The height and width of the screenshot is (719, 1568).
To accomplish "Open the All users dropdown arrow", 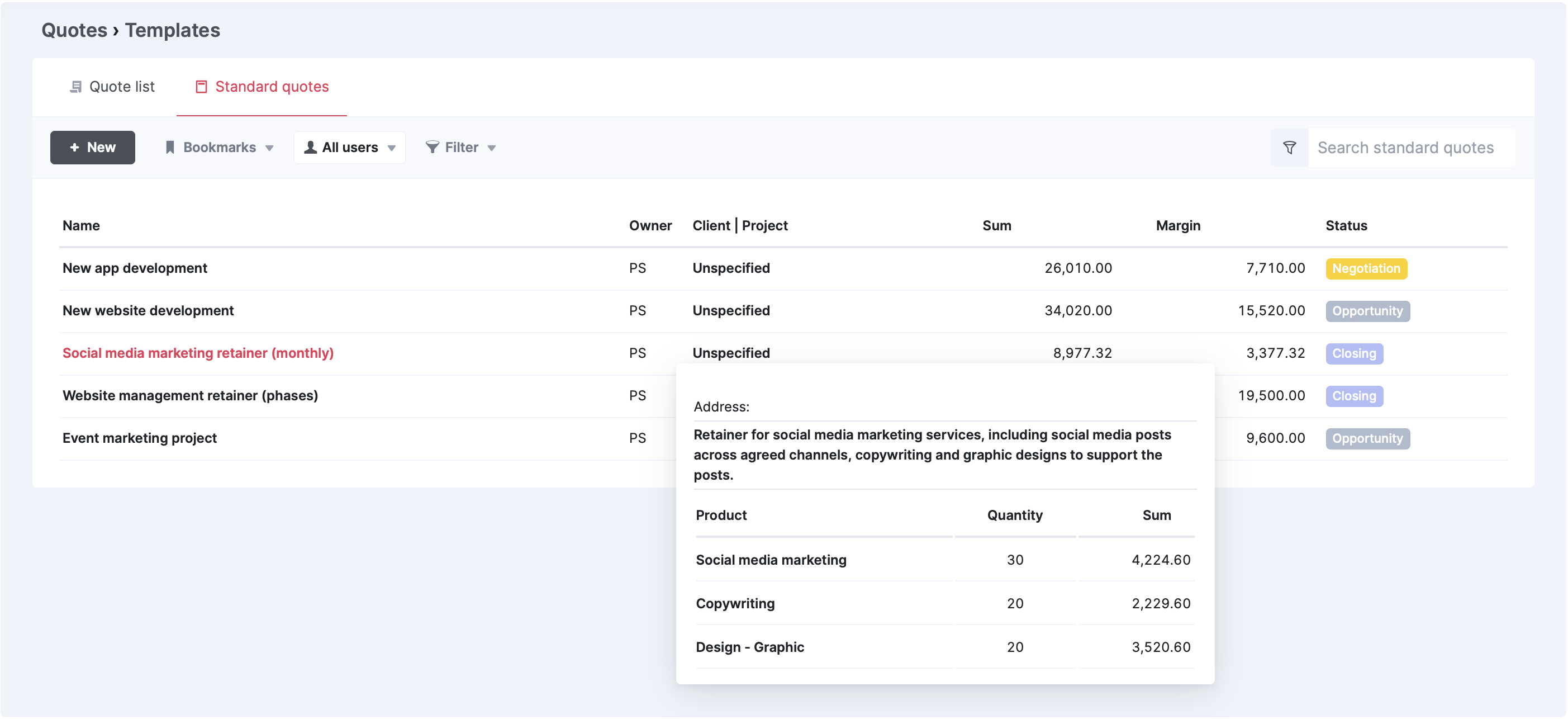I will (391, 148).
